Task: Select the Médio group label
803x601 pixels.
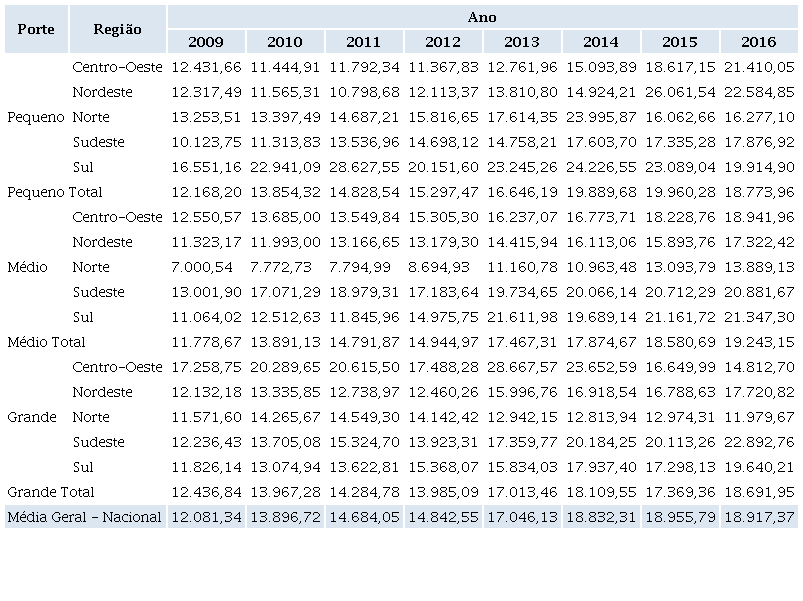Action: 28,267
